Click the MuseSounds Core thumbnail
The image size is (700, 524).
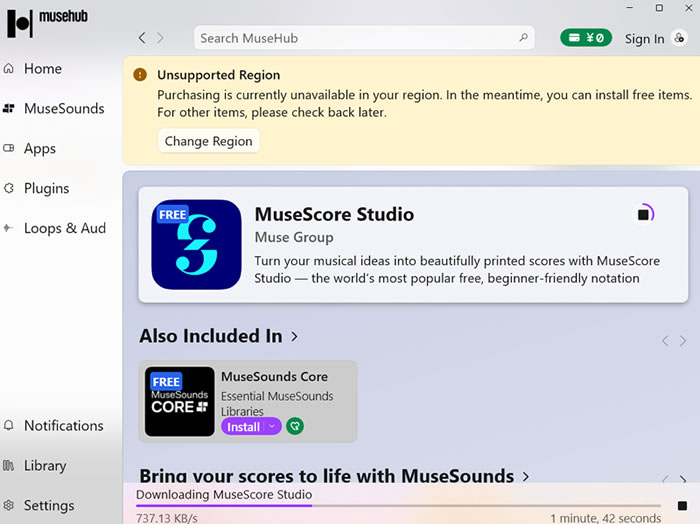coord(180,401)
